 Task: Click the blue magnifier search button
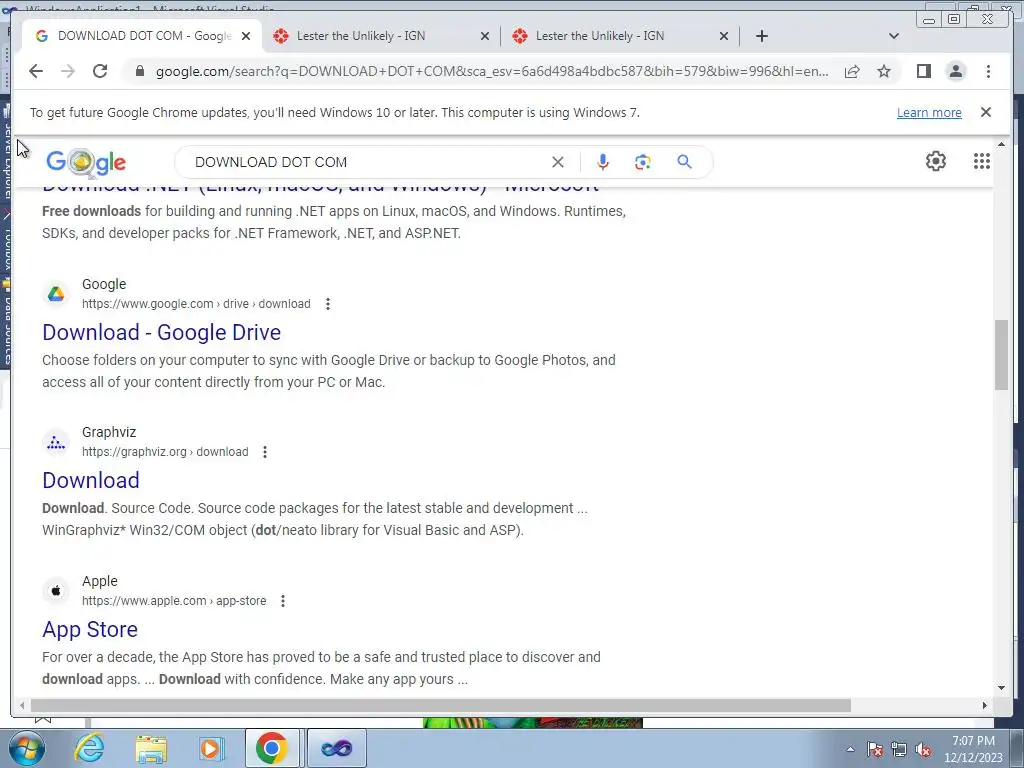tap(684, 161)
